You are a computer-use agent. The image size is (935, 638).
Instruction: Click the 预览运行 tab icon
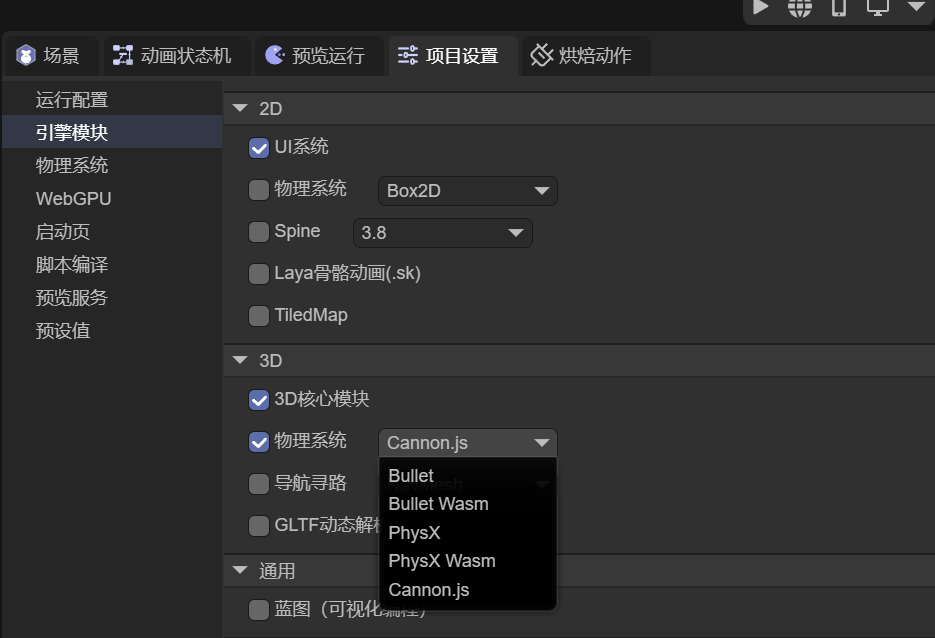pyautogui.click(x=274, y=56)
